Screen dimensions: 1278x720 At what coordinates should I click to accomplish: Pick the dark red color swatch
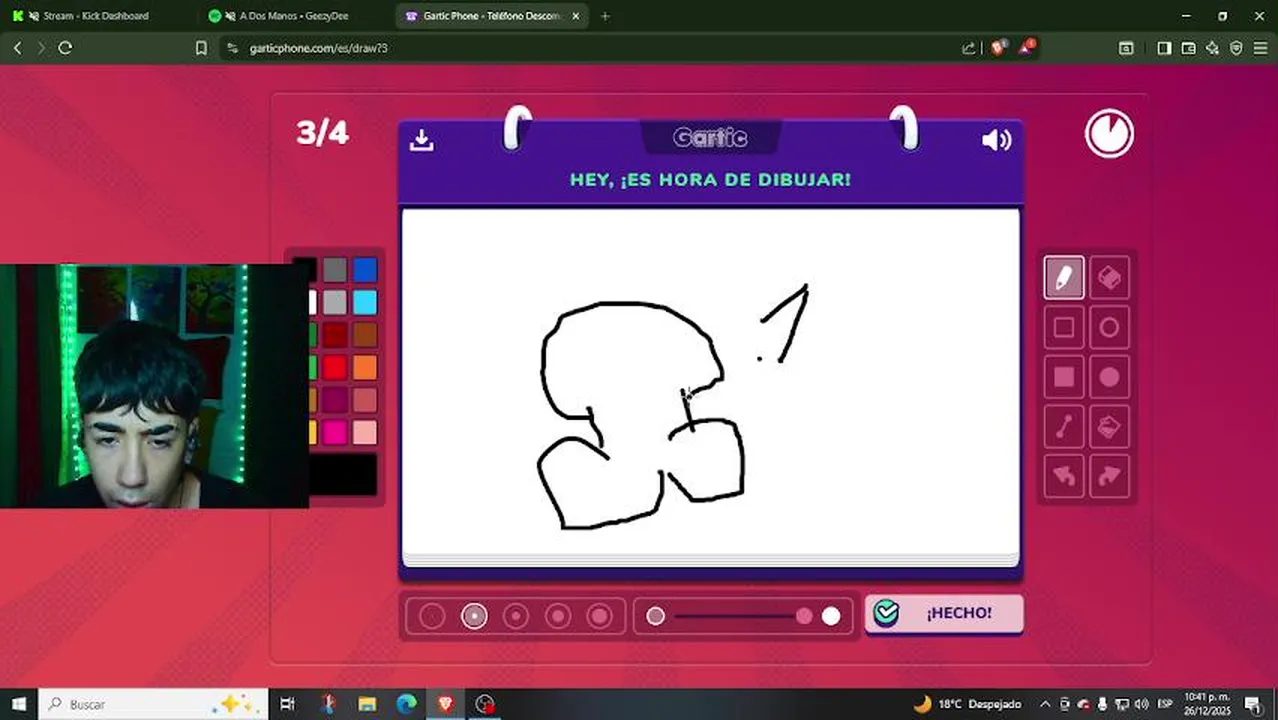click(335, 335)
